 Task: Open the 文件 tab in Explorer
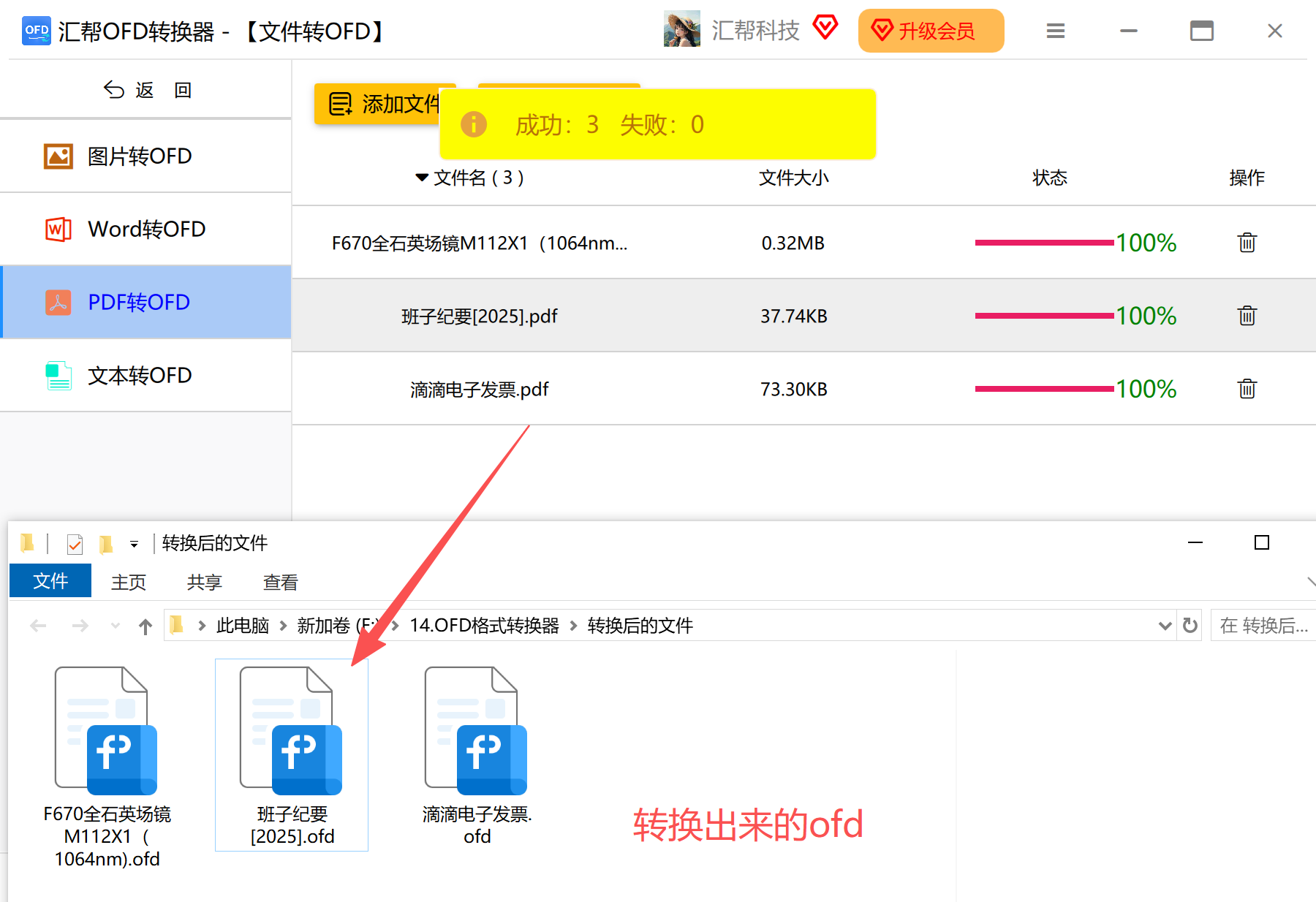(50, 581)
